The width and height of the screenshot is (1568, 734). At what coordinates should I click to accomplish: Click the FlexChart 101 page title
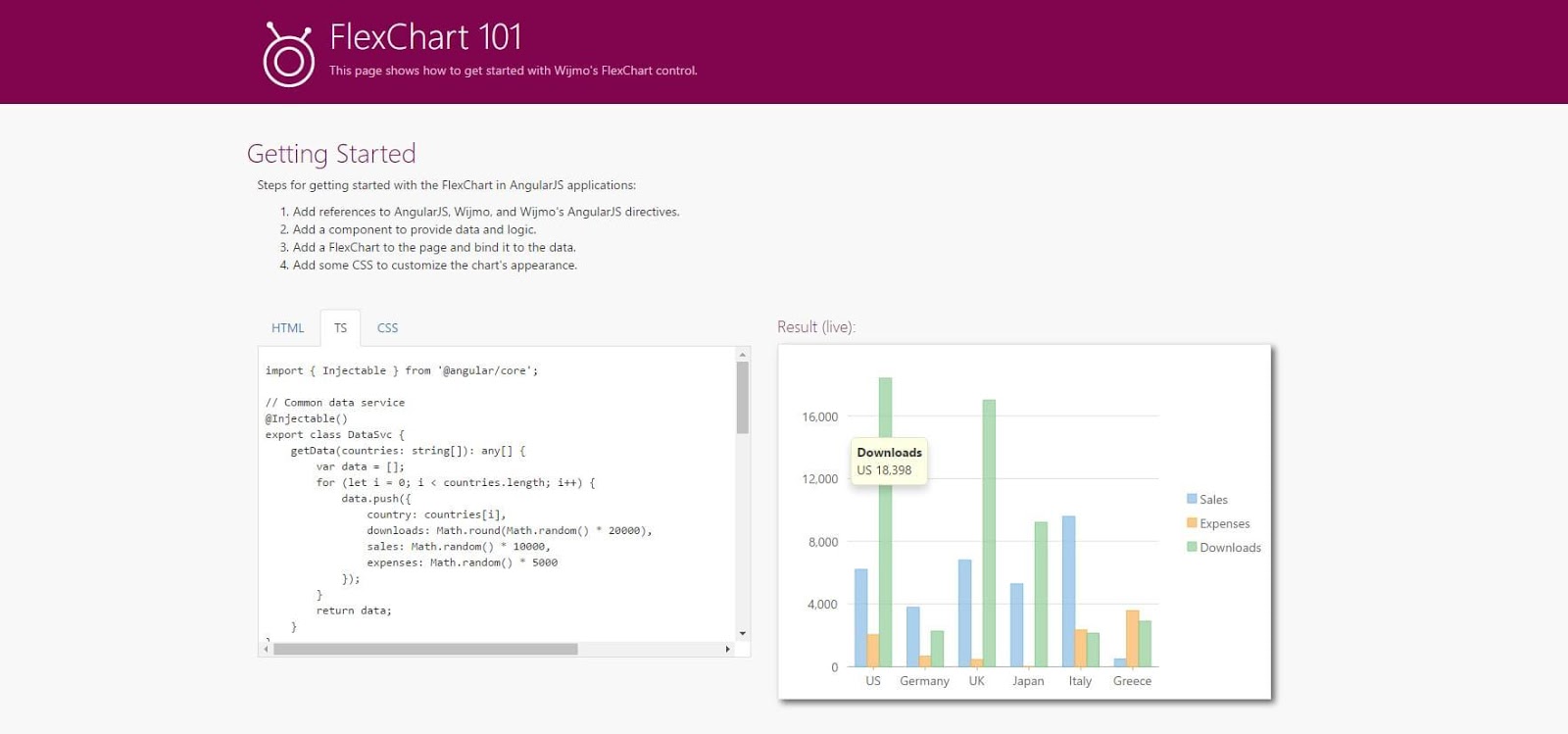pyautogui.click(x=425, y=37)
